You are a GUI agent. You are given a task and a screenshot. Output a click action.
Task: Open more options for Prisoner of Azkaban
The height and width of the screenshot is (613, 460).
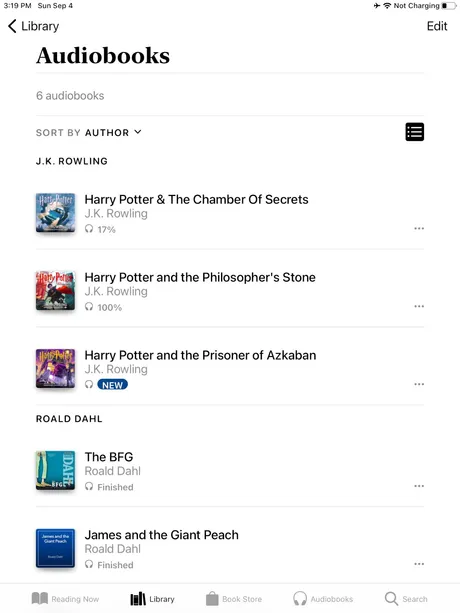[419, 384]
